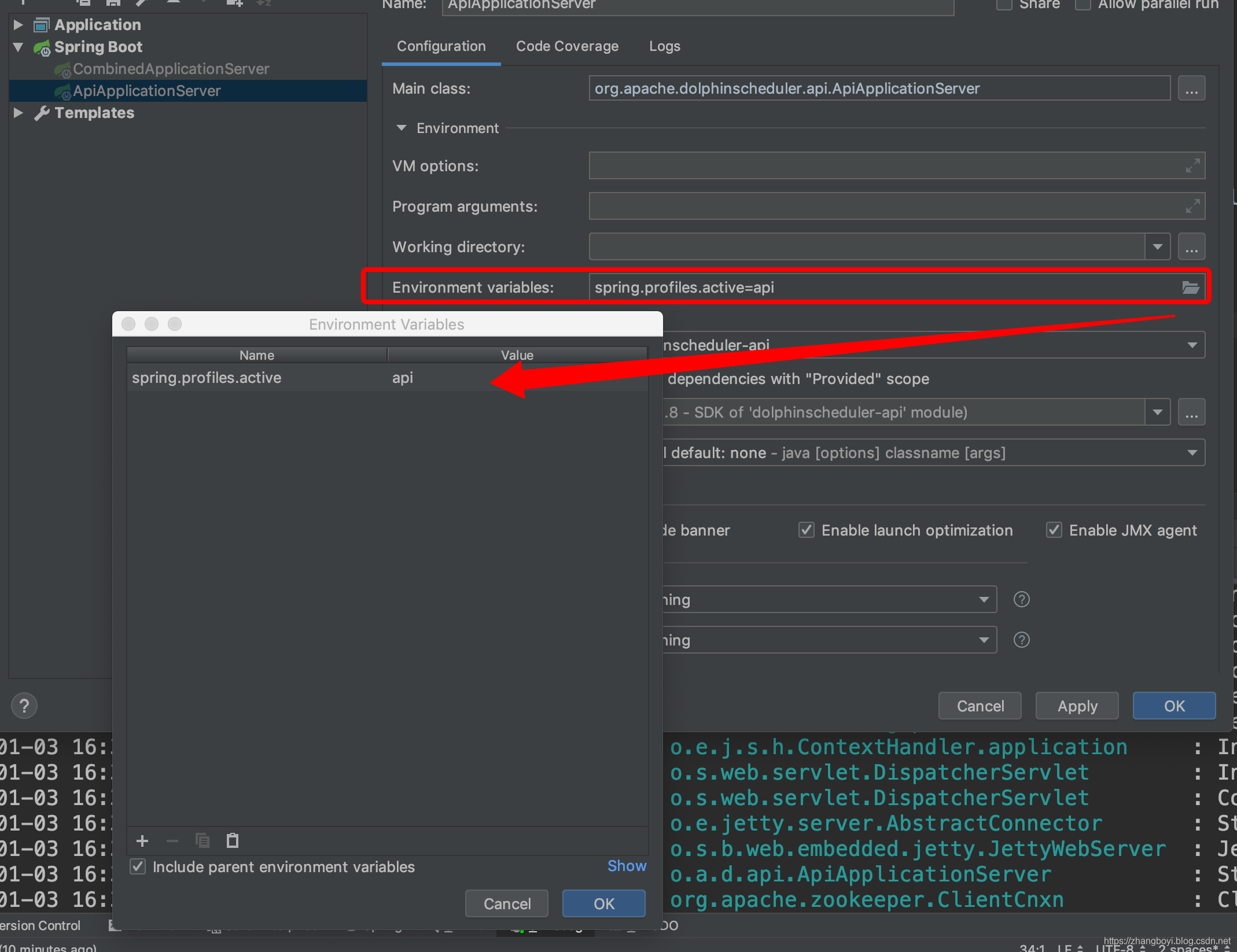Select CombinedApplicationServer configuration
Screen dimensions: 1237x952
(x=171, y=69)
